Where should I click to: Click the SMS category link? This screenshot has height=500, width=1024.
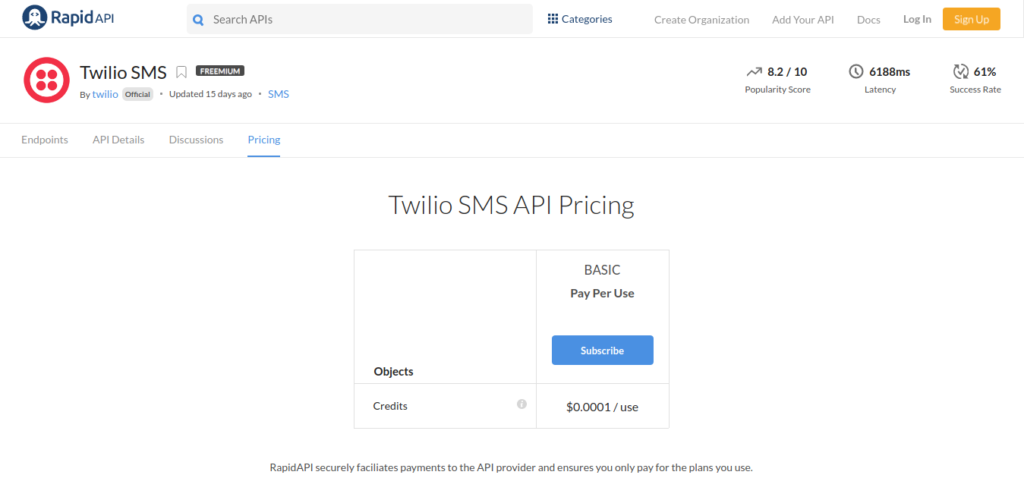pos(278,94)
